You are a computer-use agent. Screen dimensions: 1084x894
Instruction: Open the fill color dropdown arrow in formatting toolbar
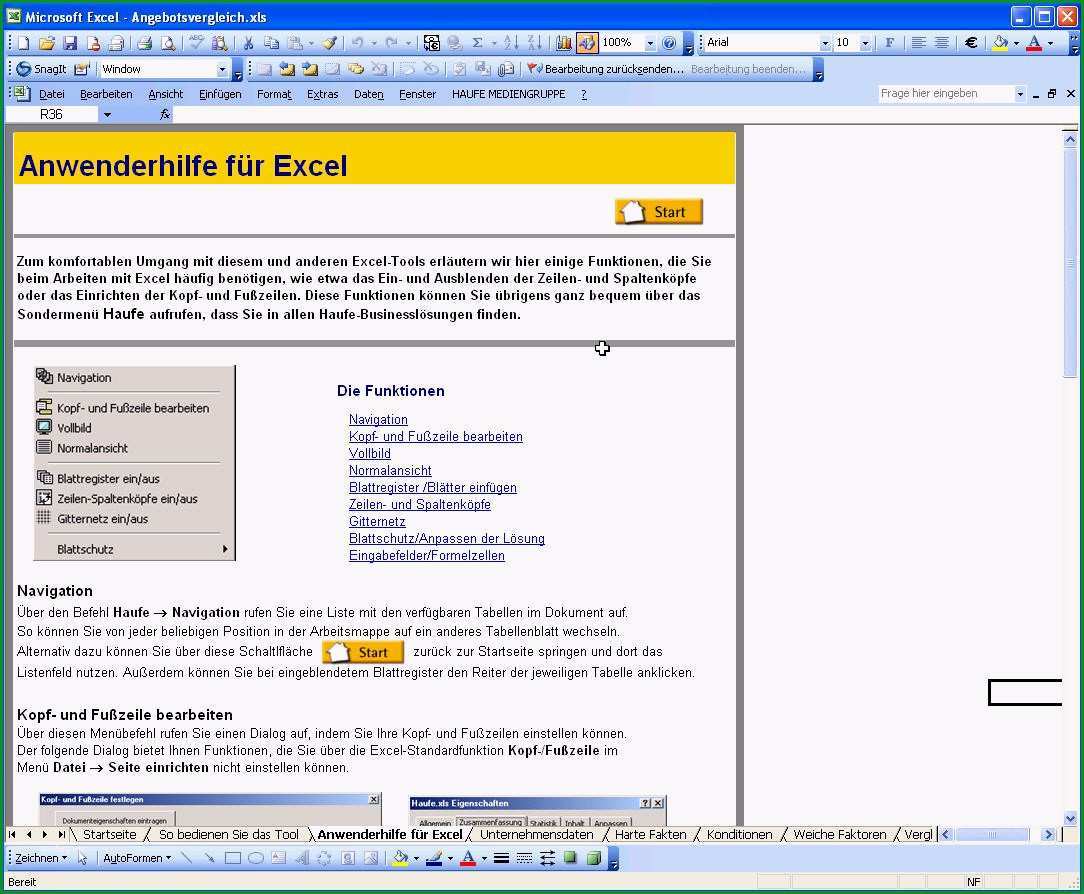(x=1016, y=43)
